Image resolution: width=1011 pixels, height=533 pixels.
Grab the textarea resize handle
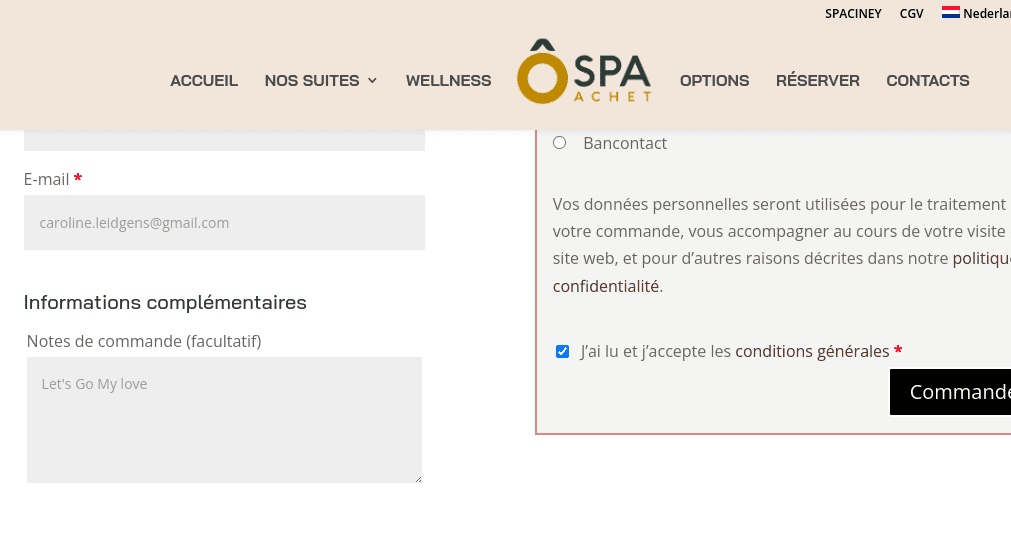418,479
